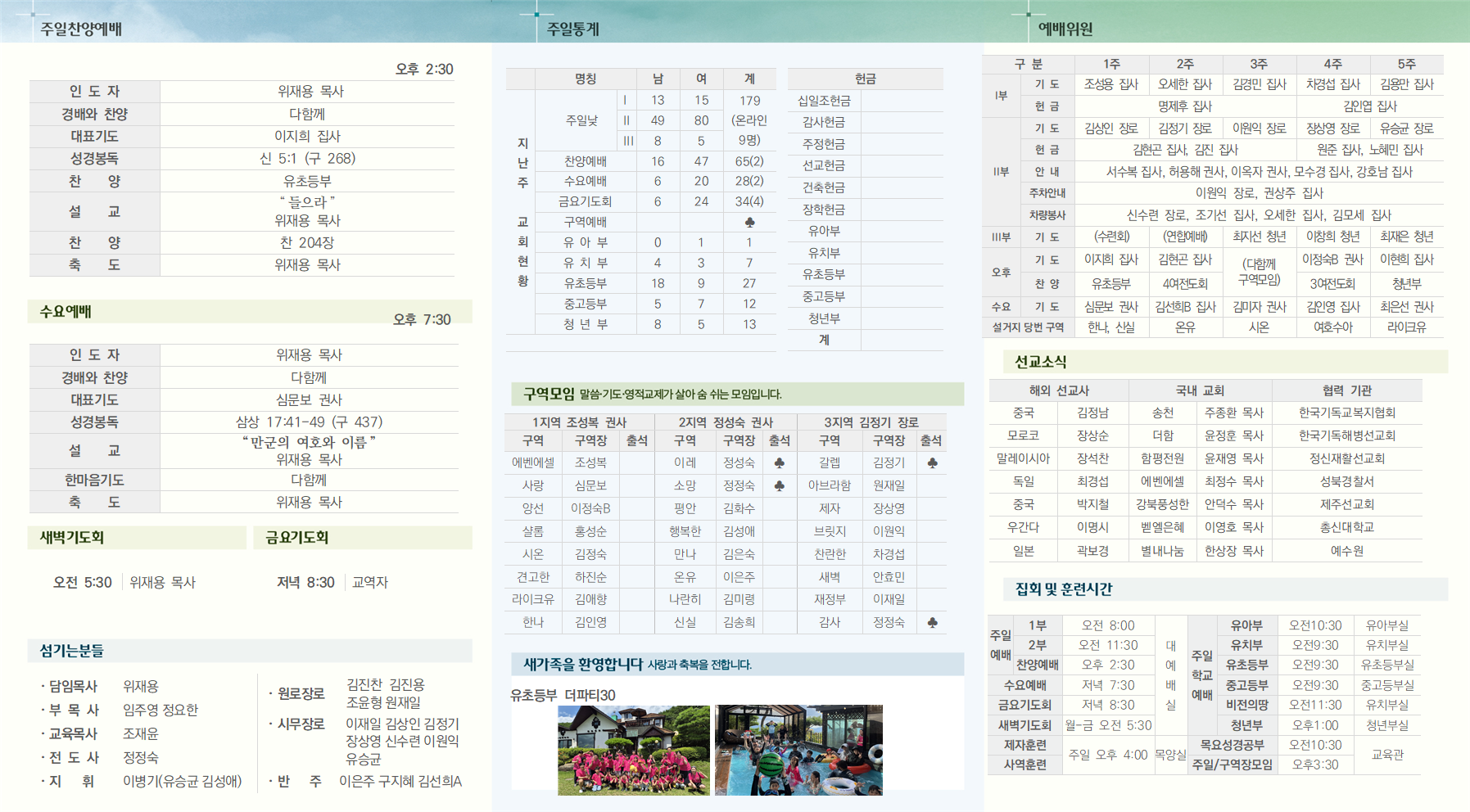
Task: Click 설거지 당번 구역 row label
Action: [1028, 327]
